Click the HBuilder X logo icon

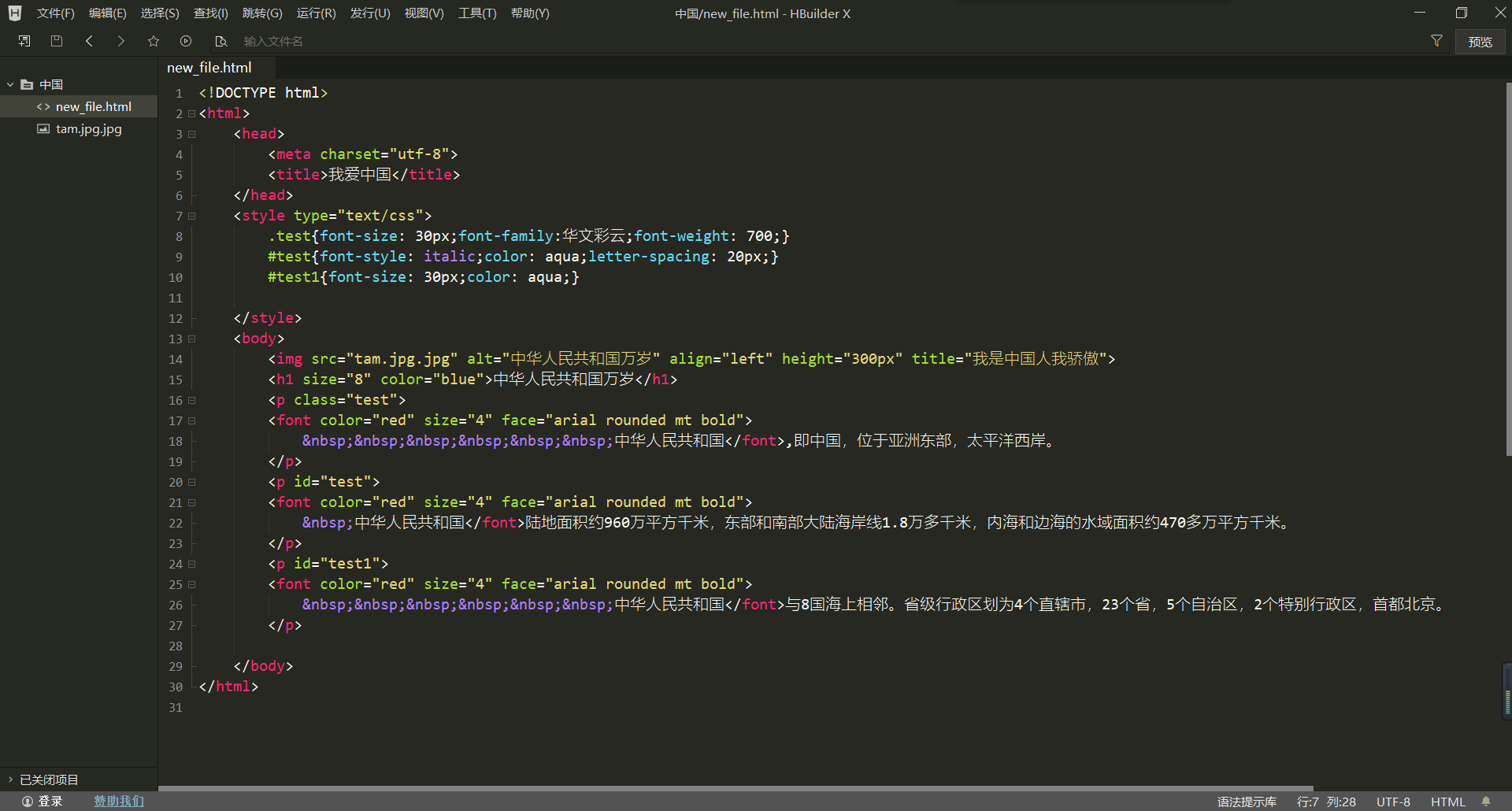[x=14, y=13]
